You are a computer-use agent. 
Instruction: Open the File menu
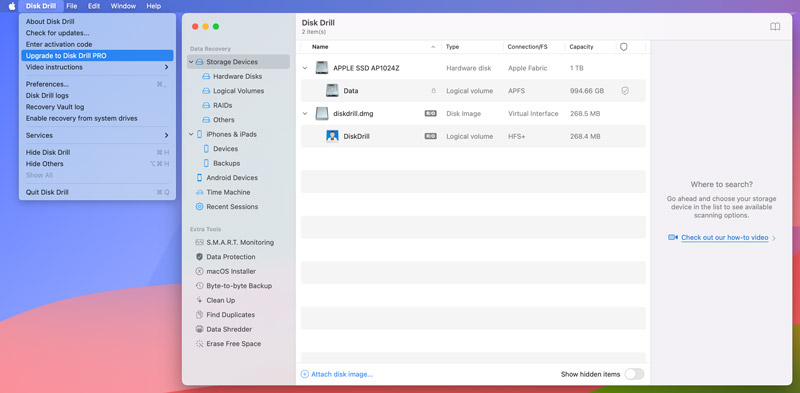click(71, 6)
